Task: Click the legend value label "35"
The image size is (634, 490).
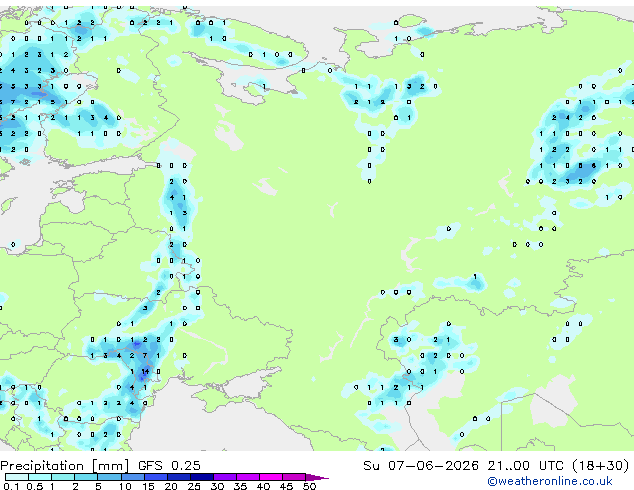Action: [x=240, y=486]
